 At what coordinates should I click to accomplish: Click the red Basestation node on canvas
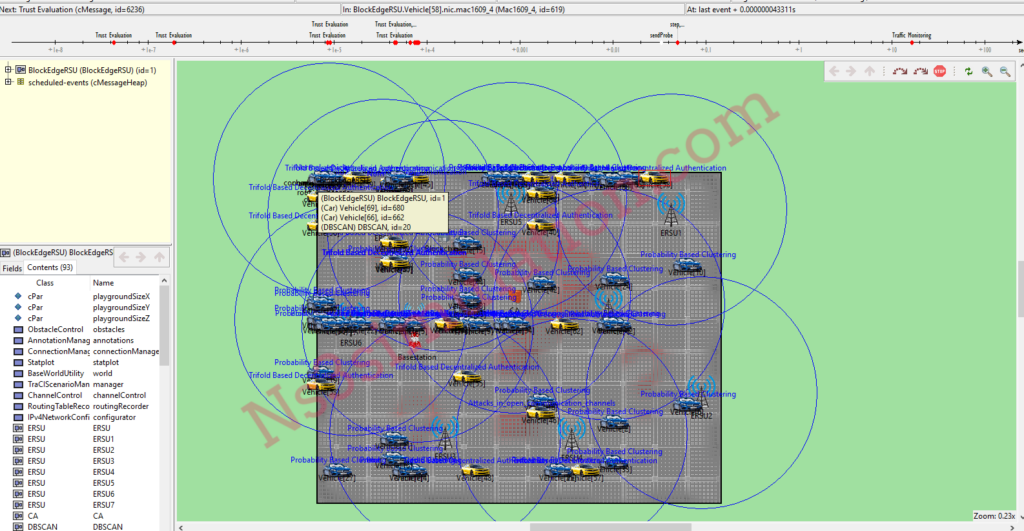tap(414, 342)
